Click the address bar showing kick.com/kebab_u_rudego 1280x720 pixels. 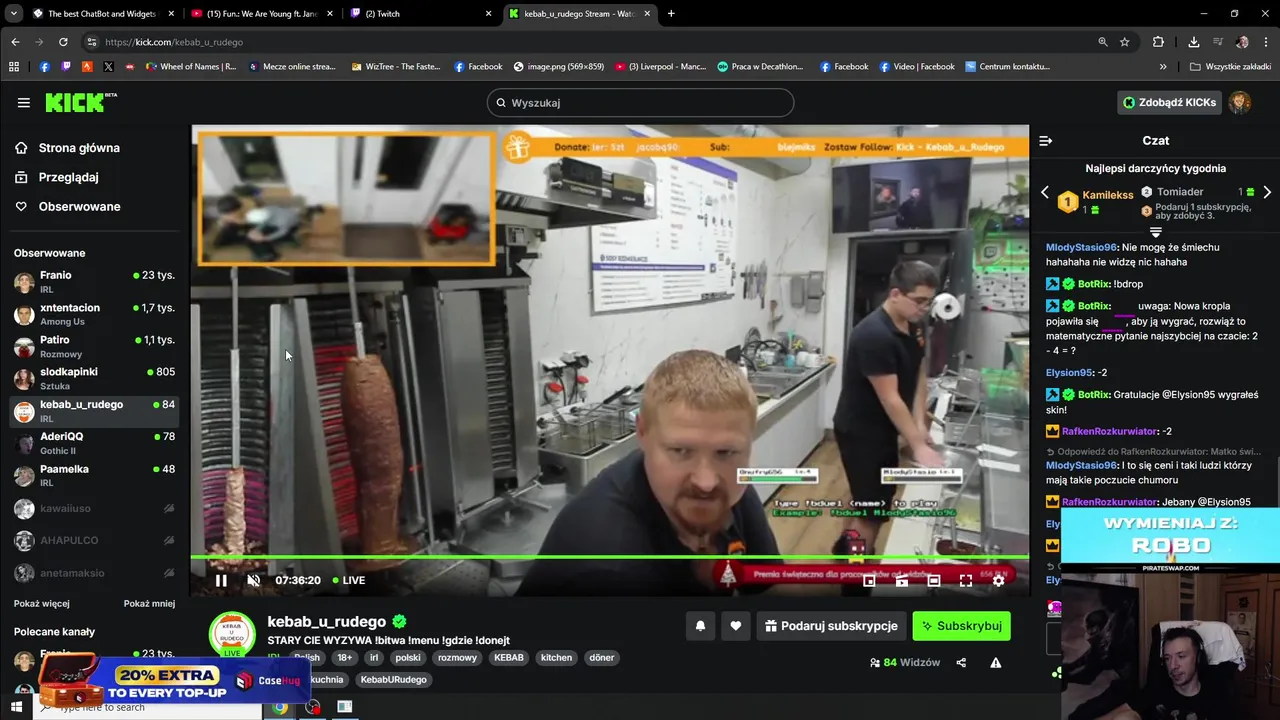click(x=590, y=42)
